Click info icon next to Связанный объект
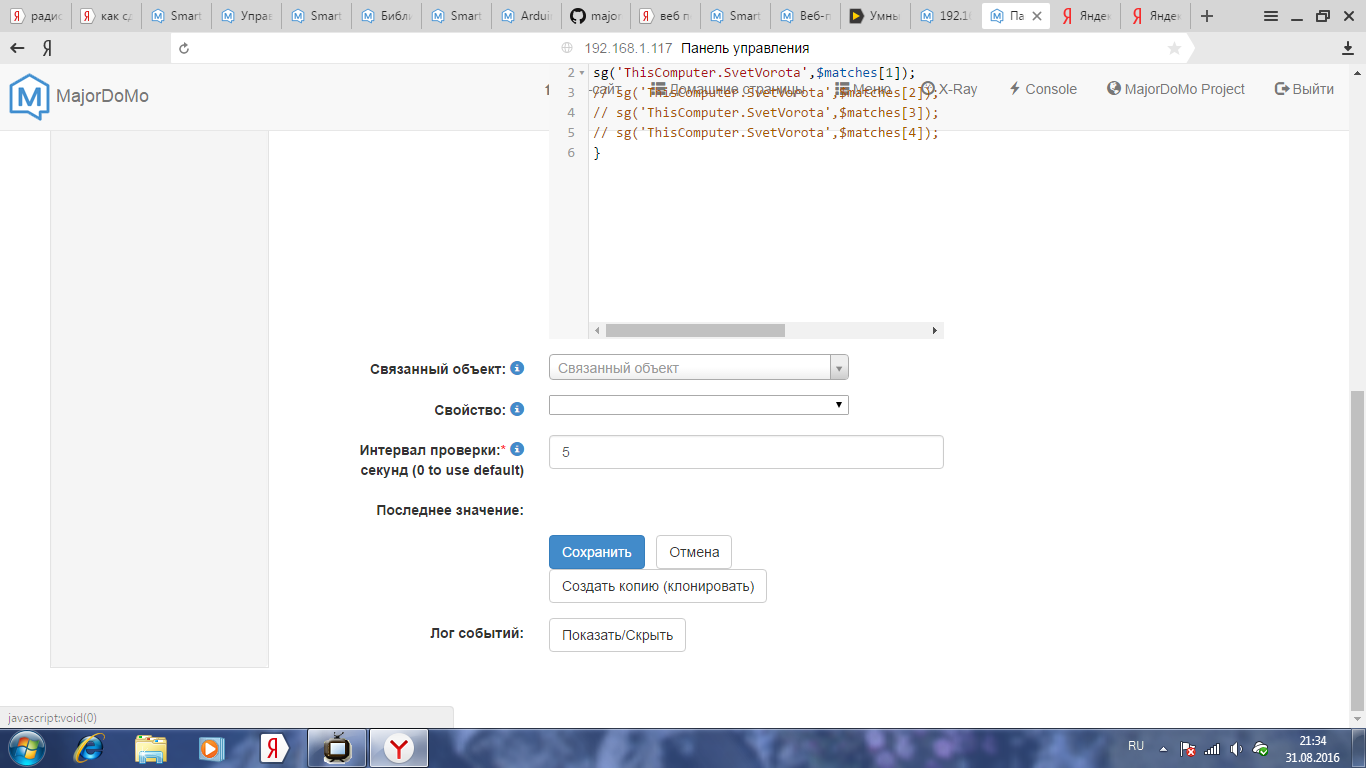The image size is (1366, 768). point(517,368)
